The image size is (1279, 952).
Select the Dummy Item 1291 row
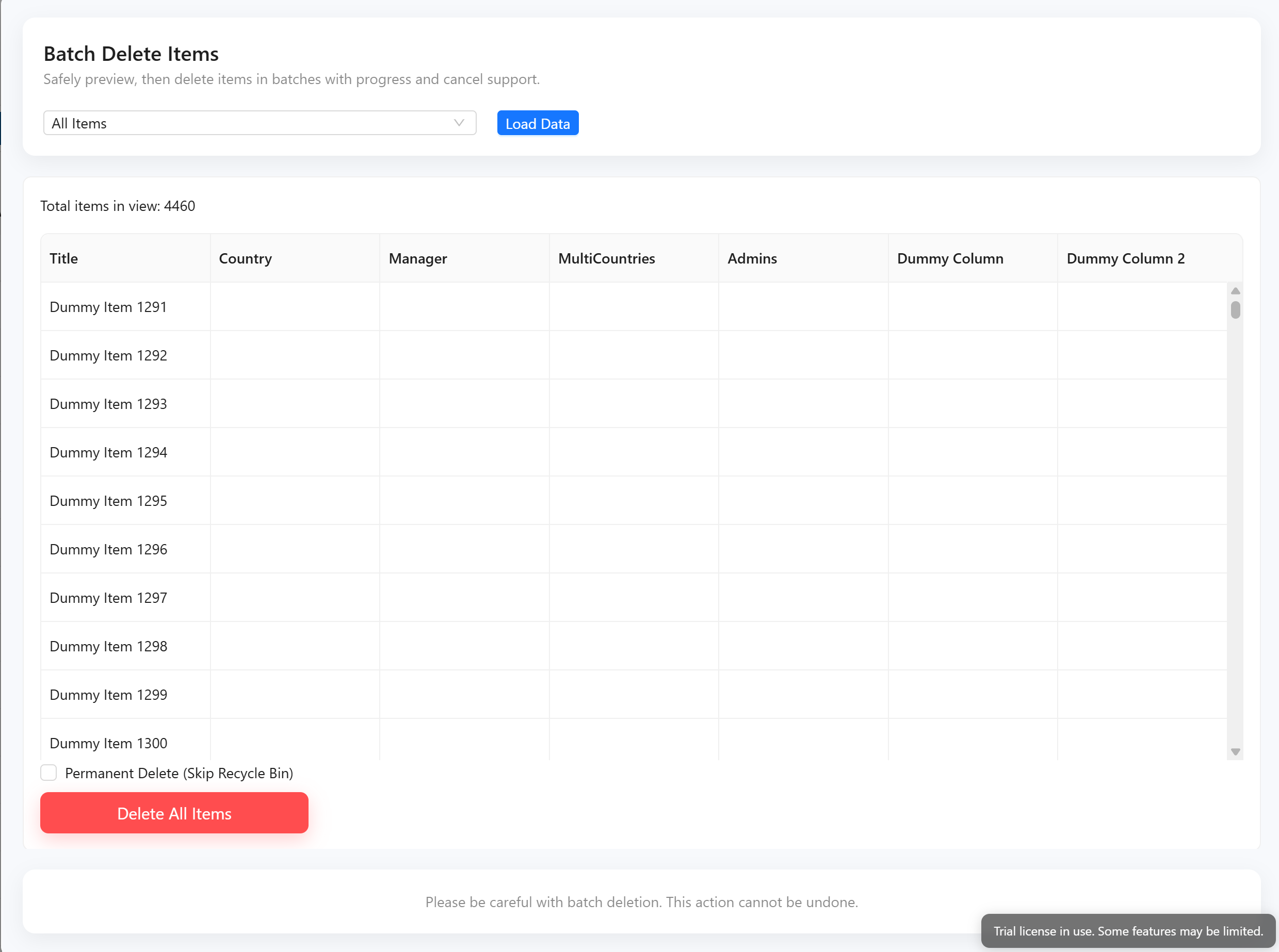click(346, 306)
